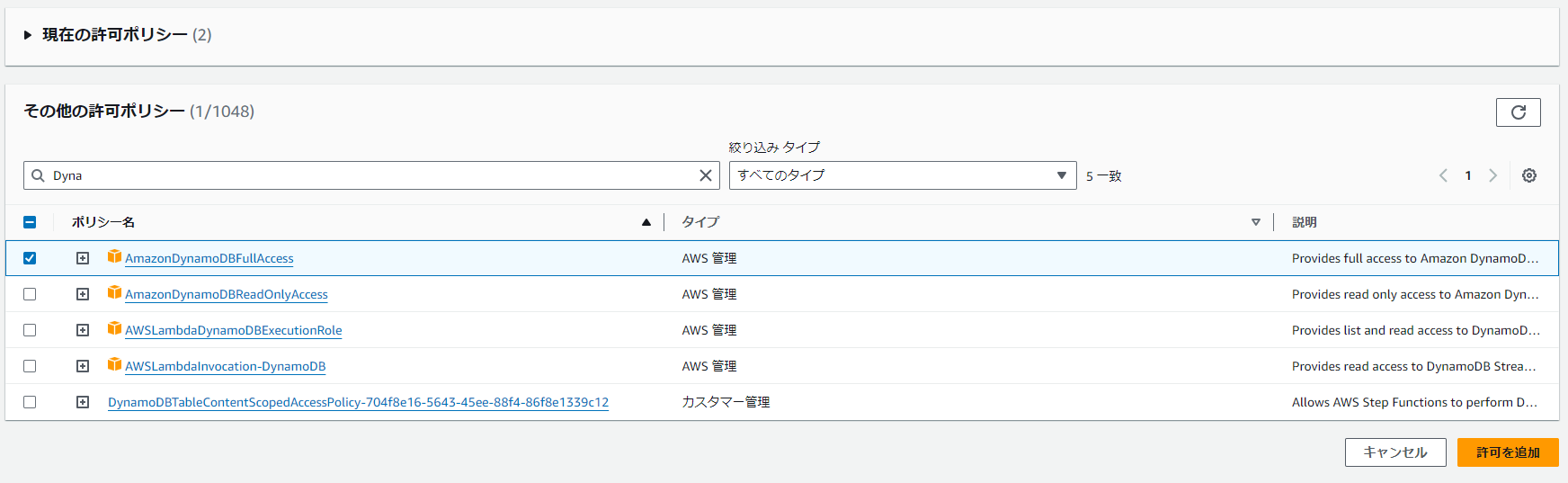Focus the policy search input field
This screenshot has width=1568, height=483.
coord(369,175)
